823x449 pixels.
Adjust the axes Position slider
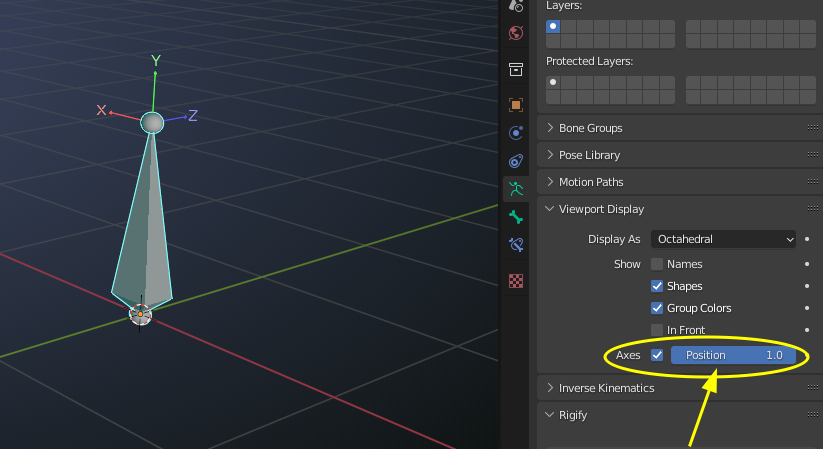(733, 356)
